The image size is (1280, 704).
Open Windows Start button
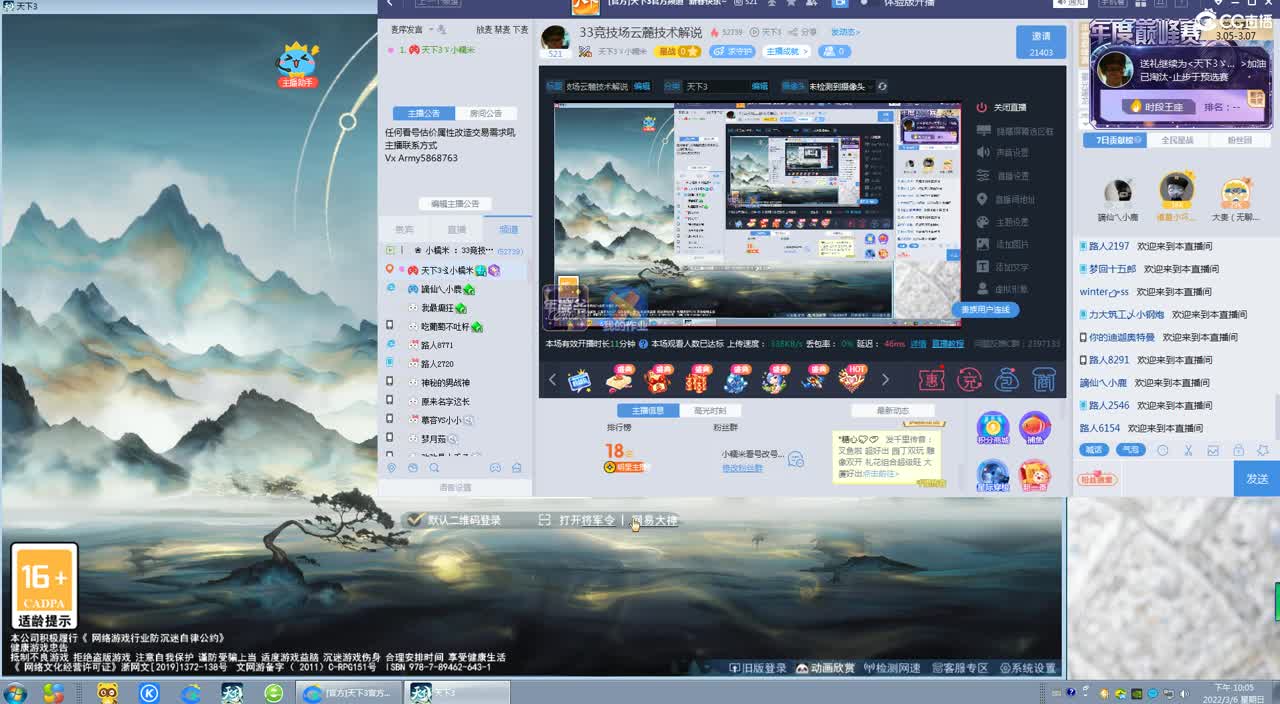pos(16,692)
